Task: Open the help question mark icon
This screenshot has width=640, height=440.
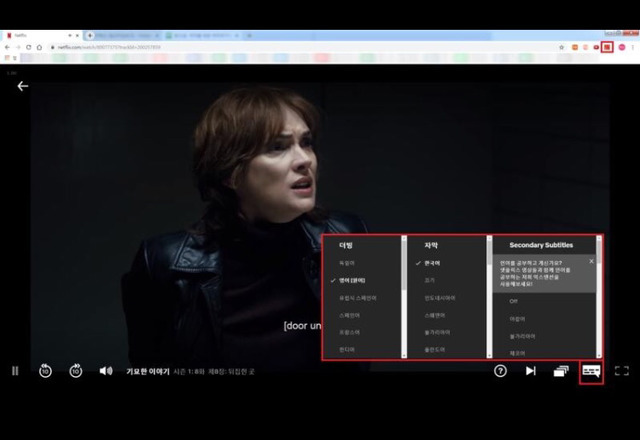Action: click(x=500, y=371)
